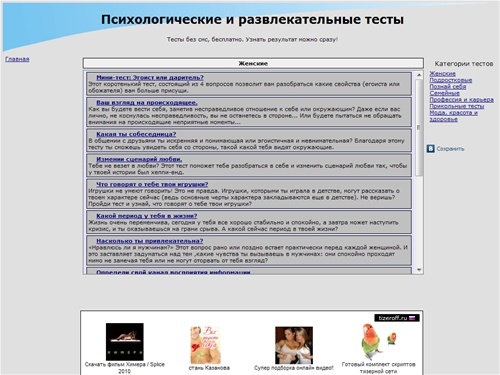Image resolution: width=500 pixels, height=375 pixels.
Task: Click the parrot ad image
Action: [378, 342]
